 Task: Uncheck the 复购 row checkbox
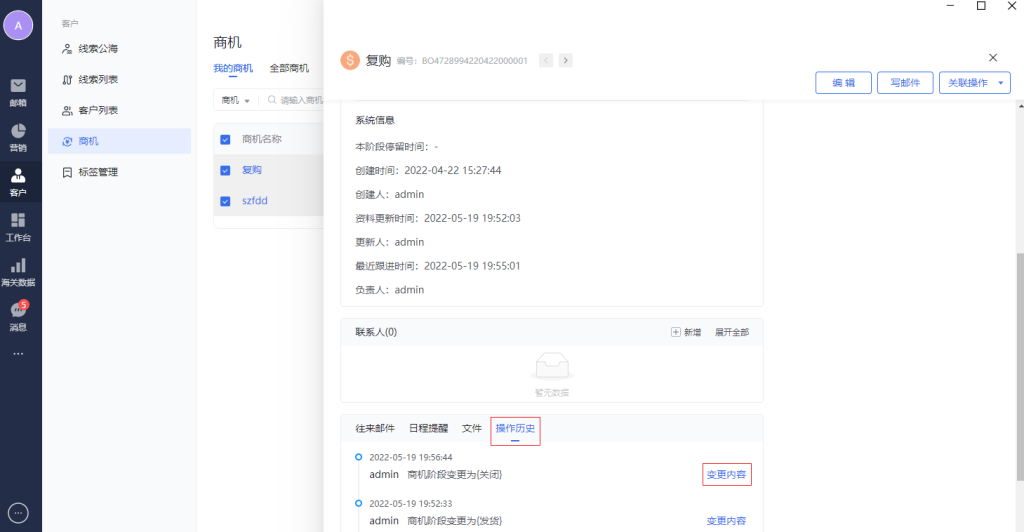(x=225, y=170)
